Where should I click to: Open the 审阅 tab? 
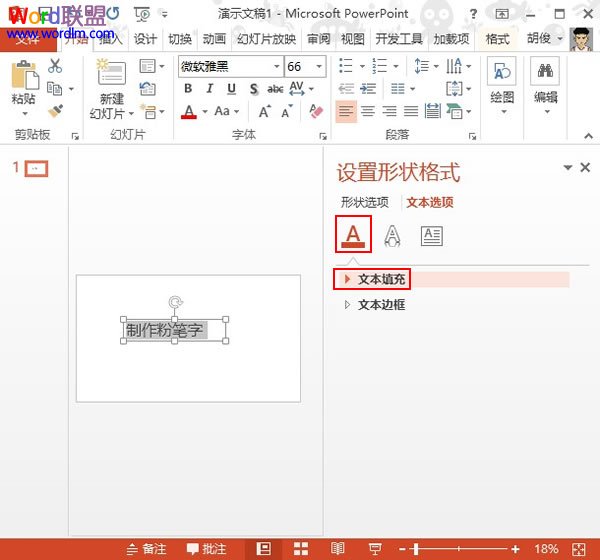pyautogui.click(x=318, y=39)
